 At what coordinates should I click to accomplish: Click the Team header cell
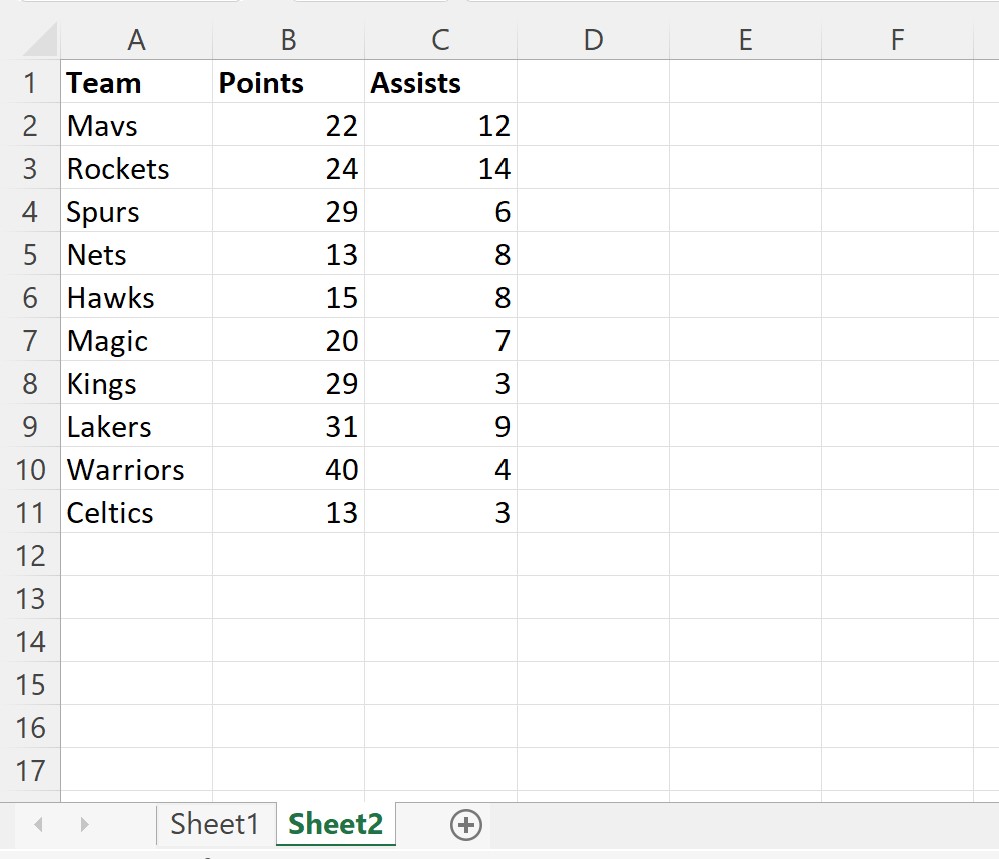pos(136,82)
